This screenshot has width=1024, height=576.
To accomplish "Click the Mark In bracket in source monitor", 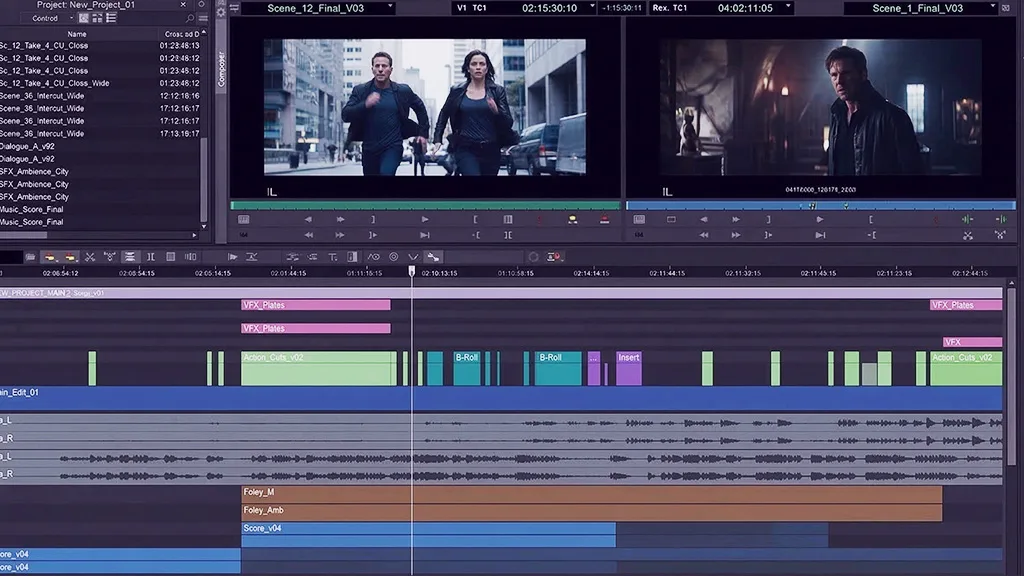I will pos(475,219).
